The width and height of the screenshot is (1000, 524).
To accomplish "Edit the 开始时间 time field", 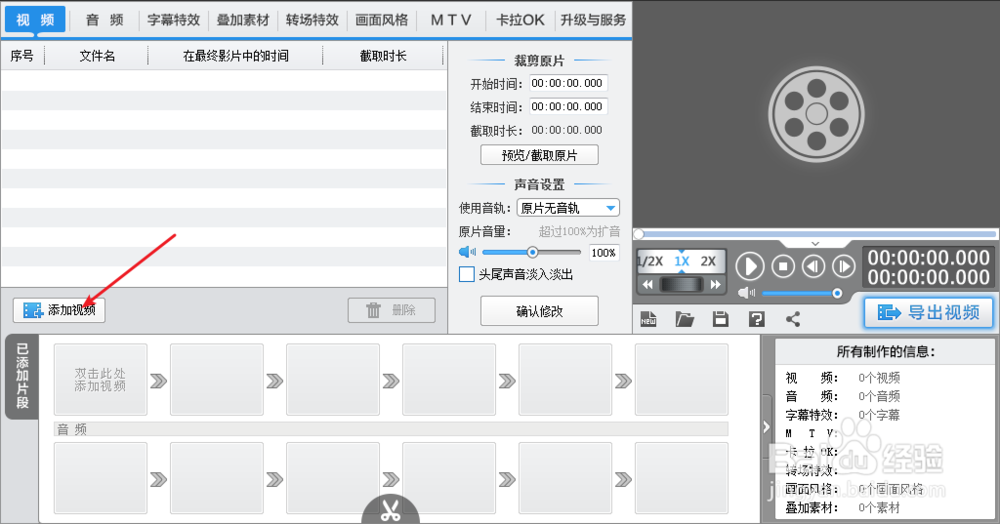I will pyautogui.click(x=568, y=83).
